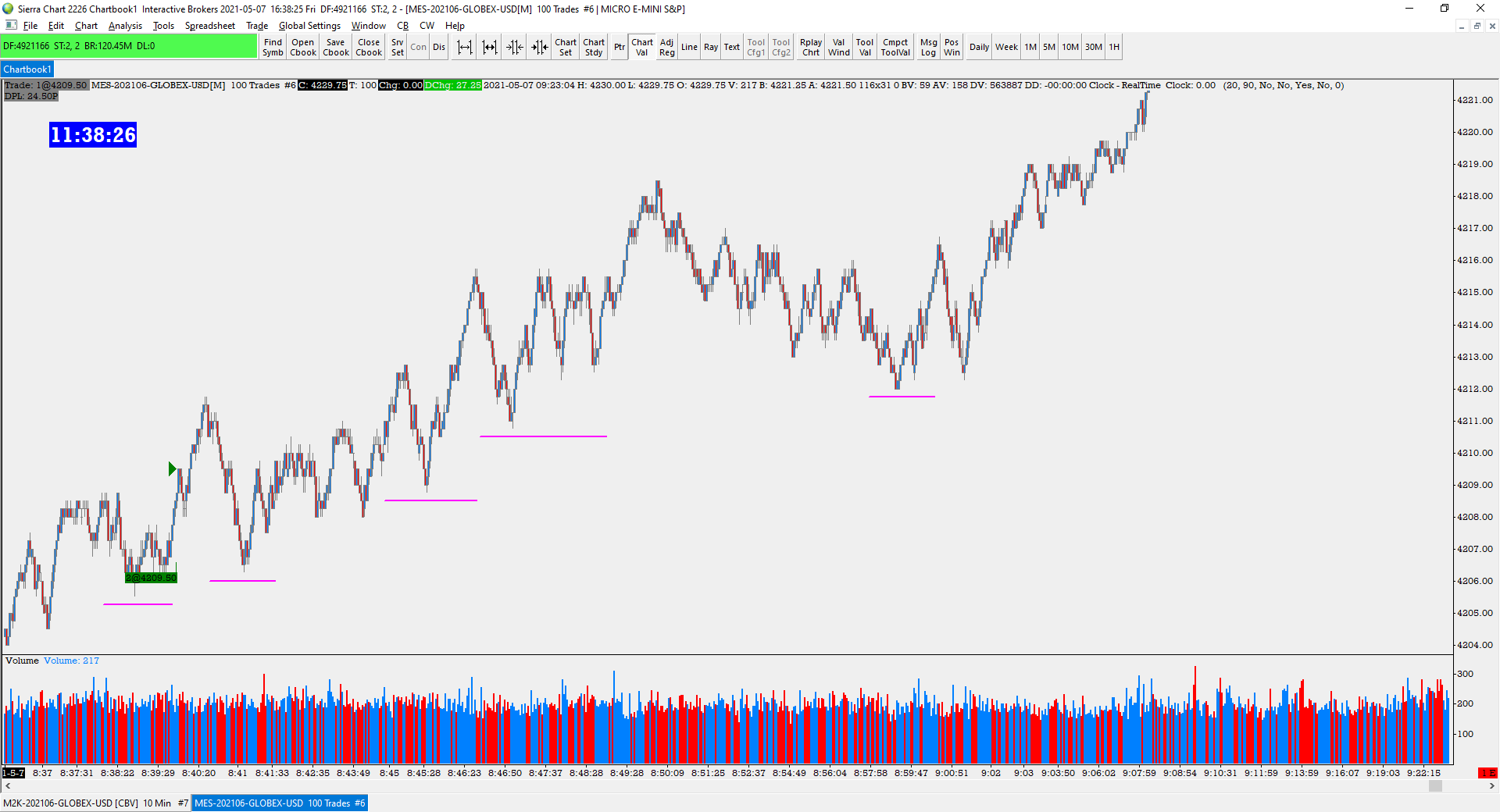The width and height of the screenshot is (1500, 812).
Task: Open the Edit menu
Action: click(x=56, y=26)
